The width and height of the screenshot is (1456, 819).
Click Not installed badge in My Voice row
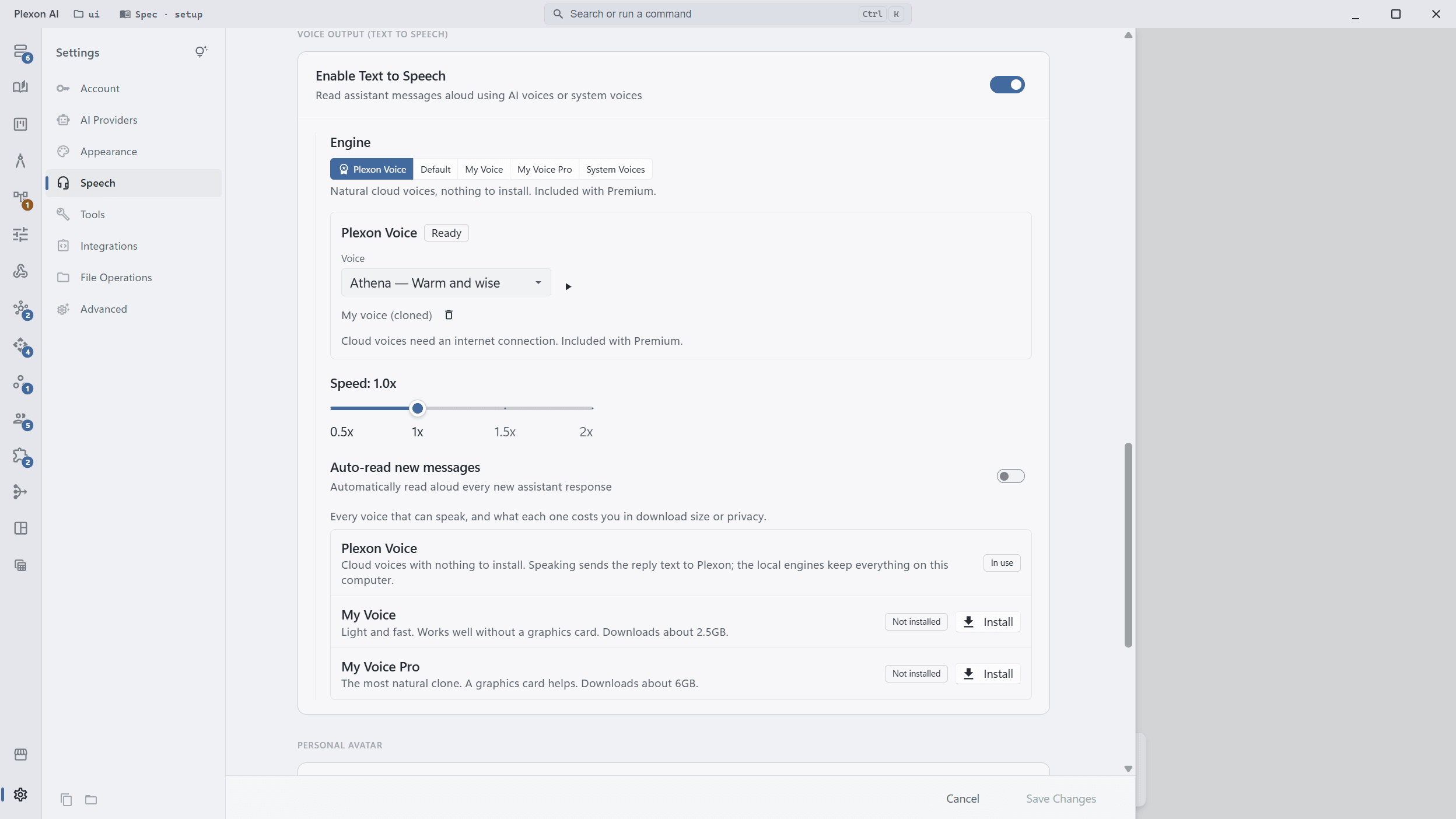[916, 622]
